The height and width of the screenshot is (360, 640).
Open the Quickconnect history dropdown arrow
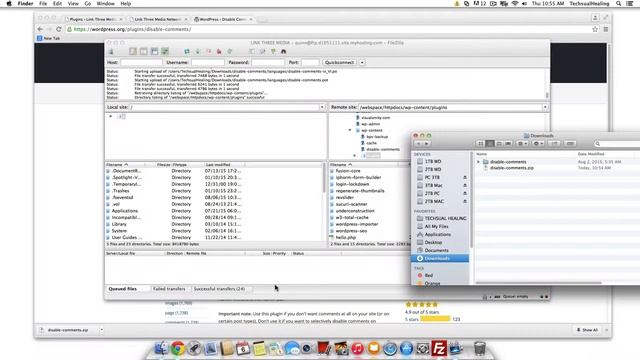(x=362, y=62)
